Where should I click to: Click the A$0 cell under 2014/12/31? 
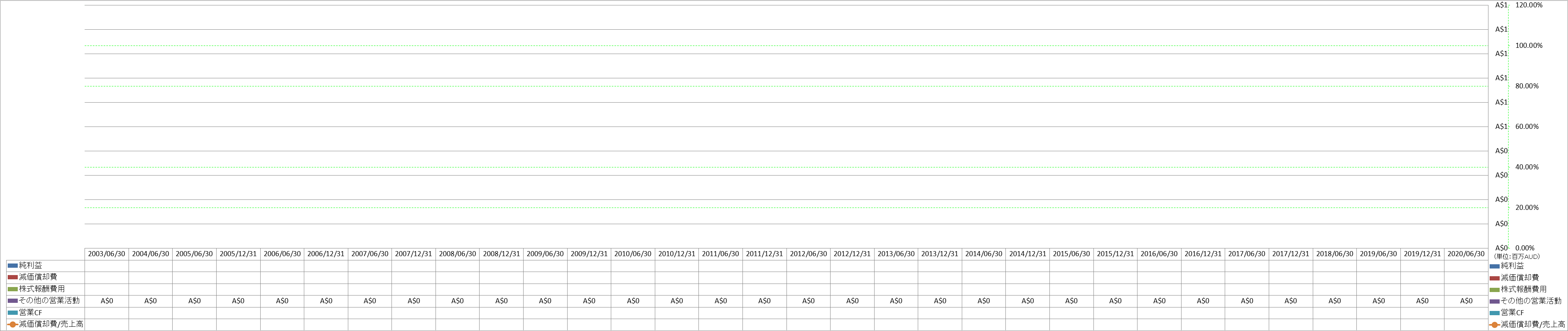tap(1027, 301)
